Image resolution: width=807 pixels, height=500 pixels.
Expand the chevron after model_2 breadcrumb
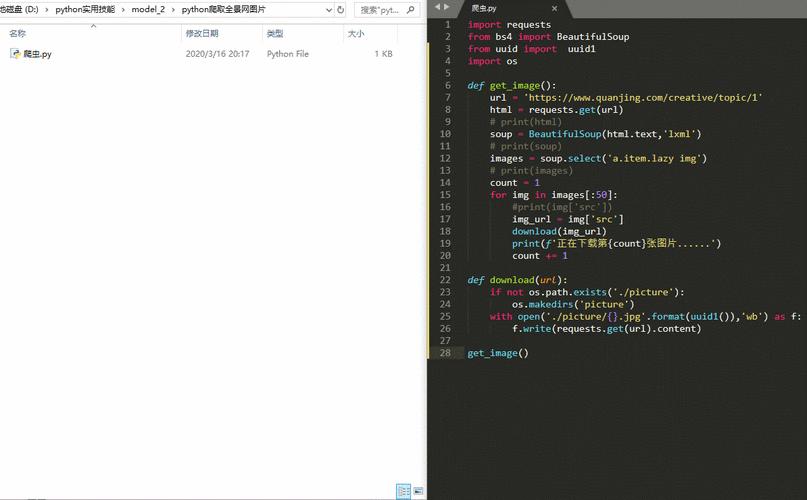click(x=173, y=10)
